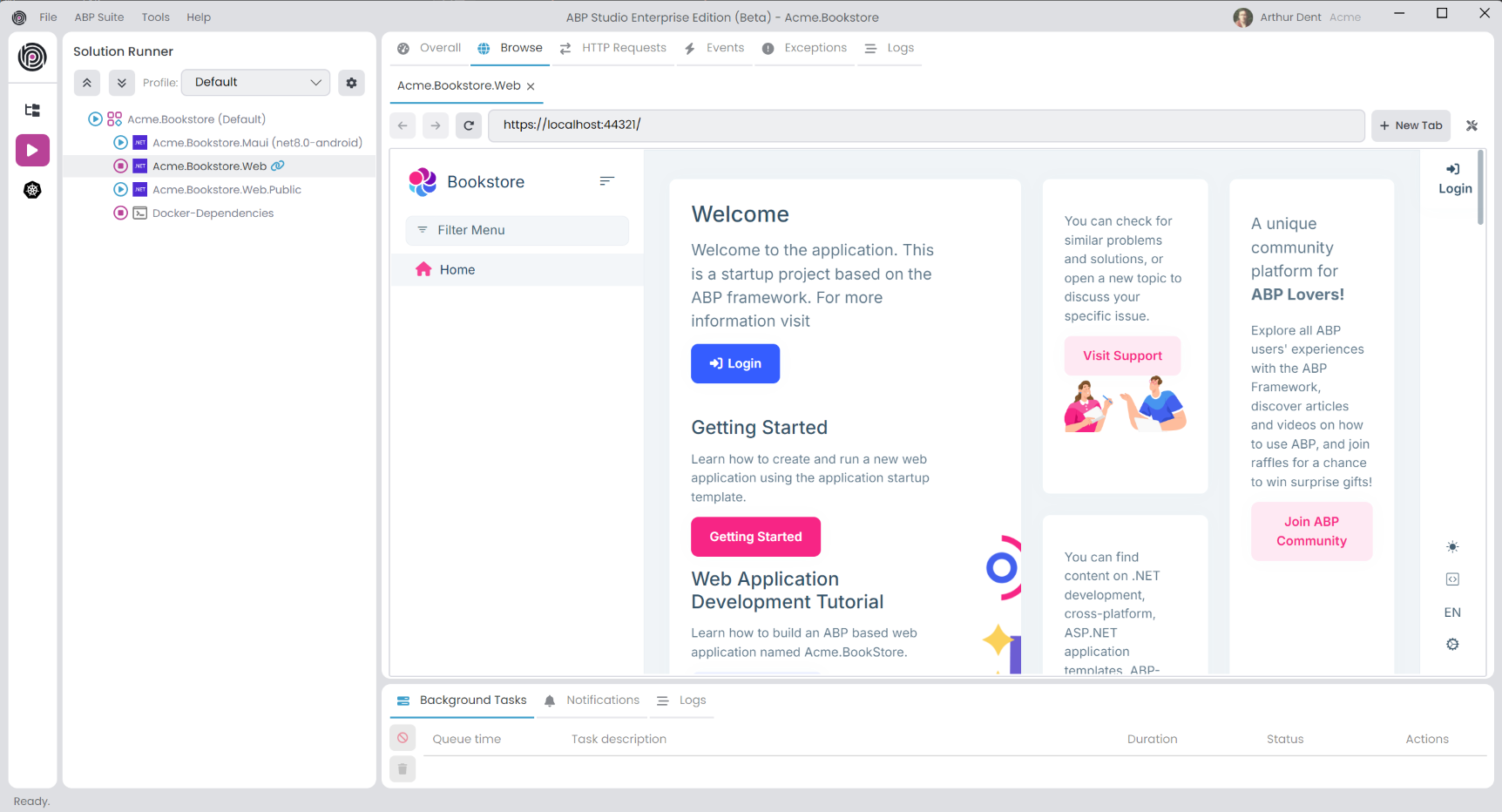Image resolution: width=1502 pixels, height=812 pixels.
Task: Start Acme.Bookstore.Maui with its play icon
Action: click(x=121, y=142)
